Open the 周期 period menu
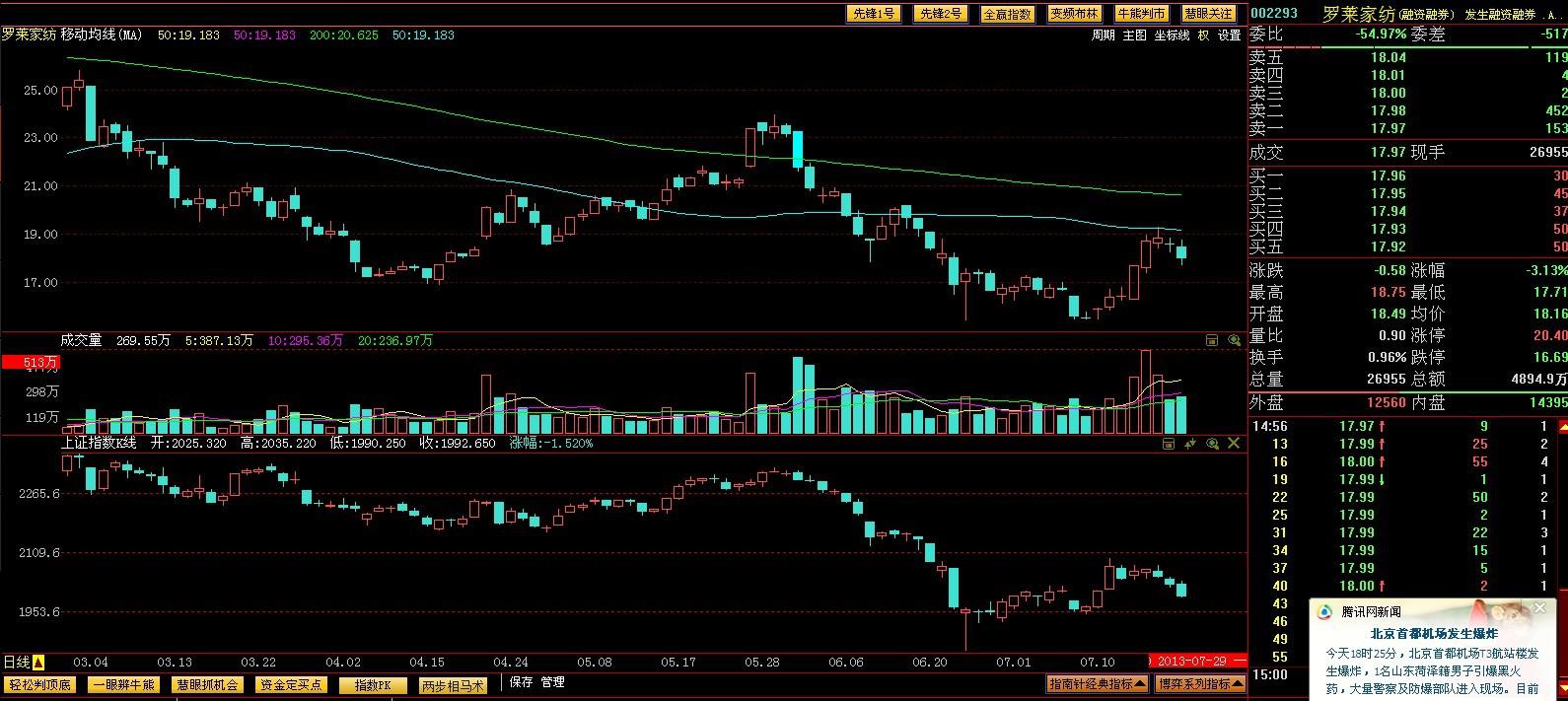This screenshot has width=1568, height=701. pyautogui.click(x=1104, y=35)
